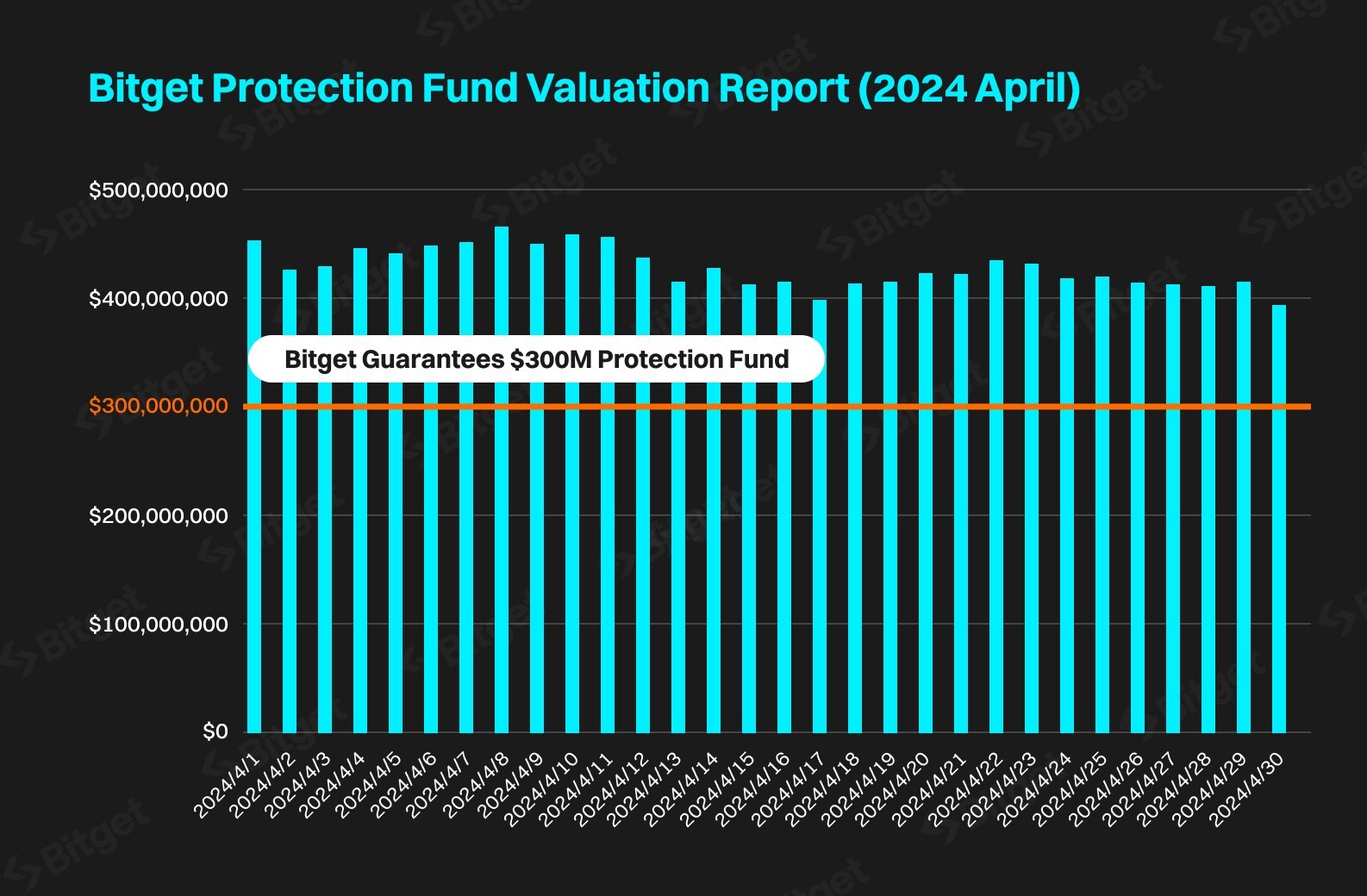Click the Bitget Guarantees $300M Protection Fund label
1367x896 pixels.
point(536,359)
